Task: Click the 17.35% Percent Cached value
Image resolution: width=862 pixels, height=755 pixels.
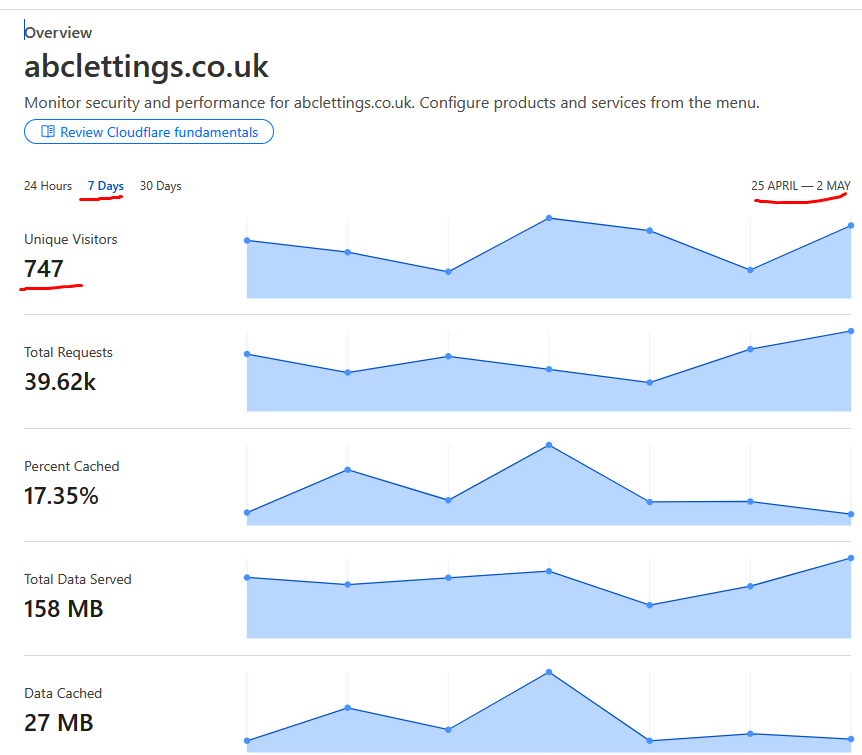Action: tap(61, 495)
